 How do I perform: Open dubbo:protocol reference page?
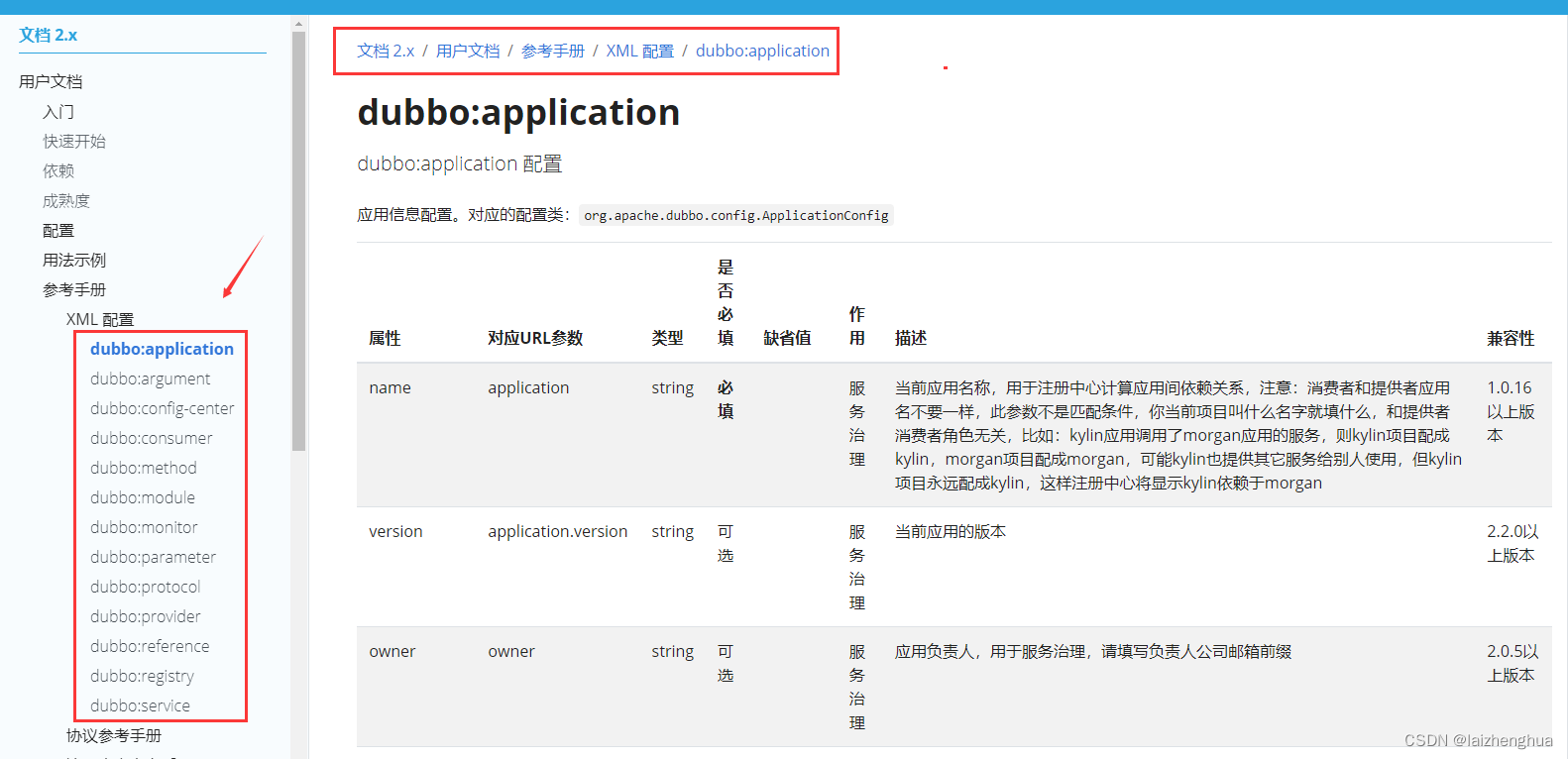click(x=146, y=587)
